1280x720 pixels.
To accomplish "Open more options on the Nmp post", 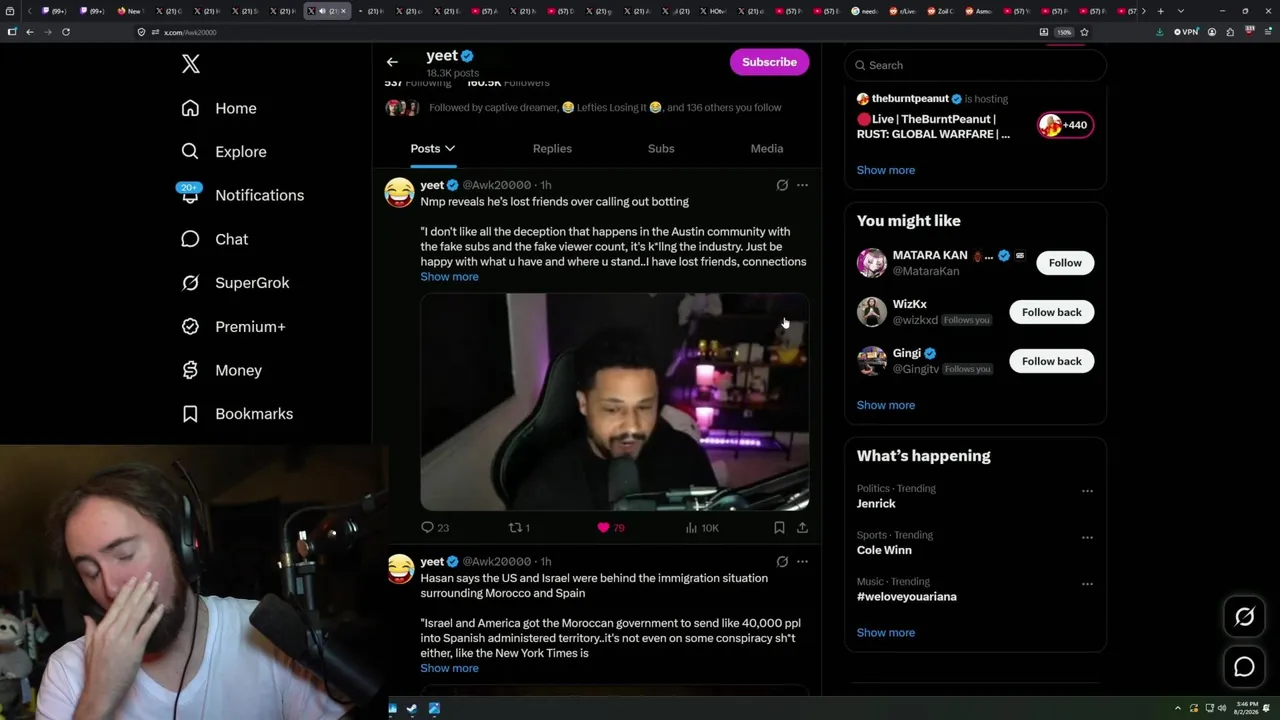I will (802, 185).
